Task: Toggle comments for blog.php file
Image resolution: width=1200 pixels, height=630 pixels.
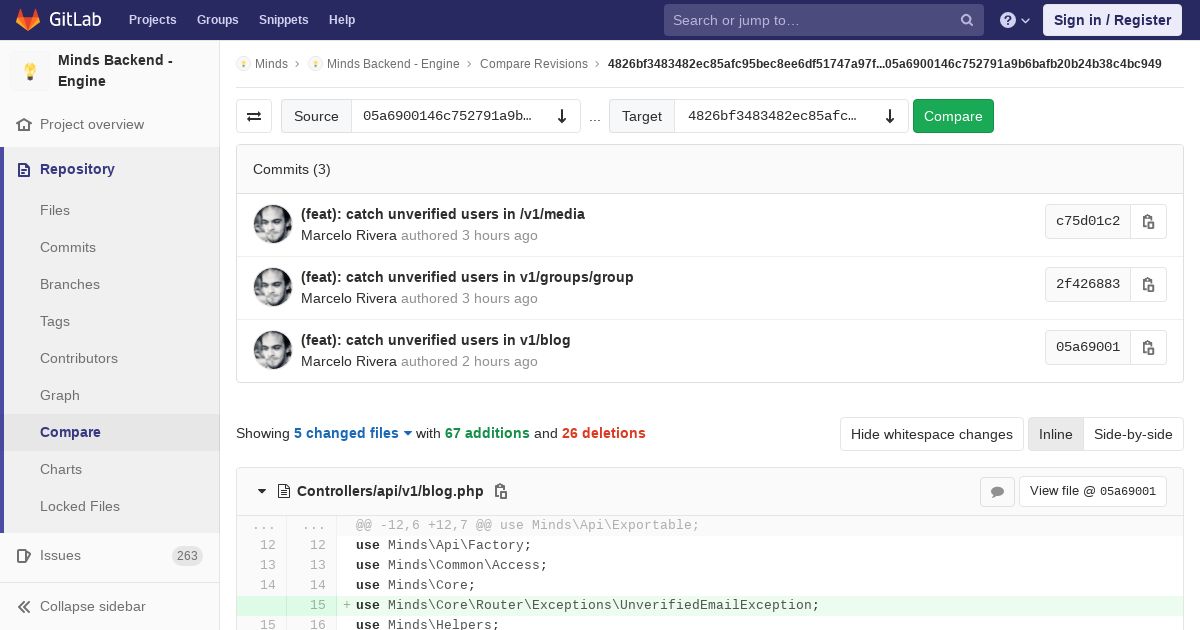Action: (997, 491)
